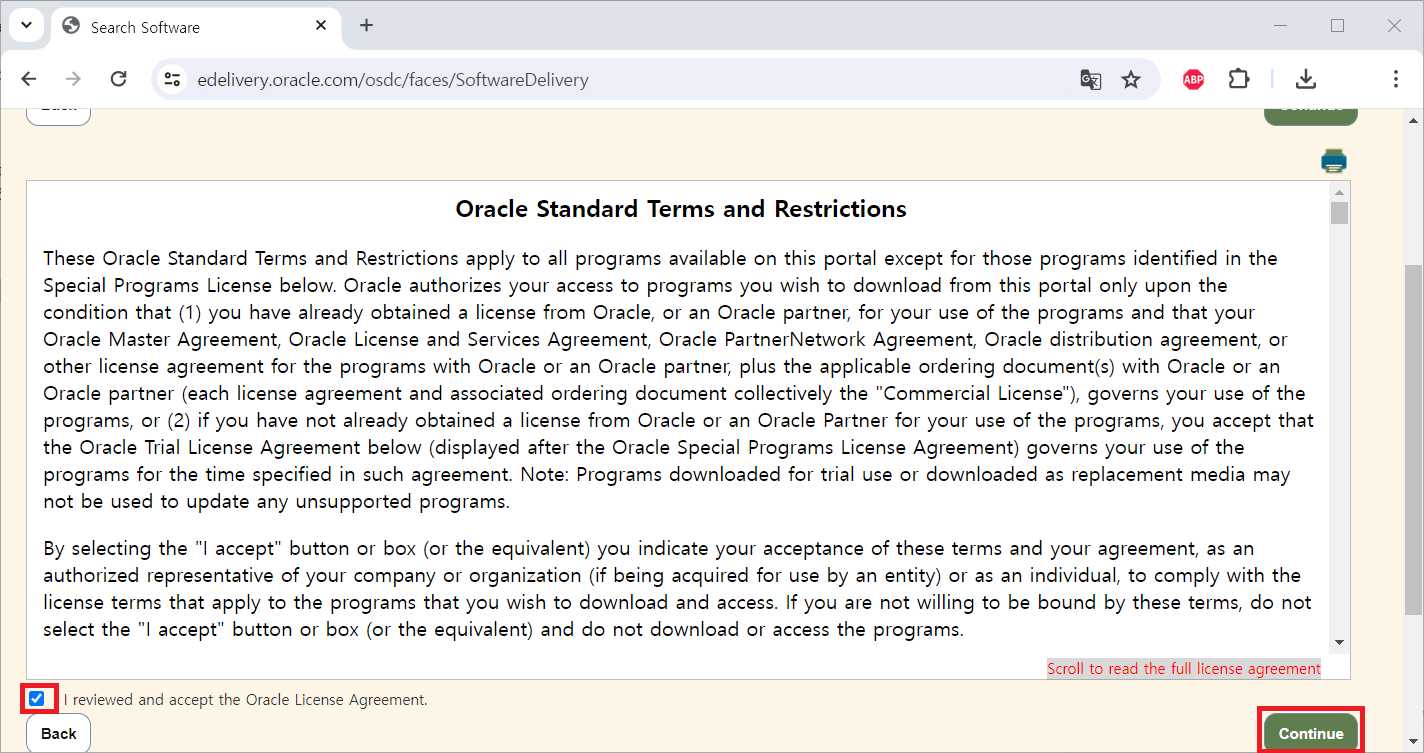This screenshot has height=753, width=1424.
Task: View site information icon in address bar
Action: 172,79
